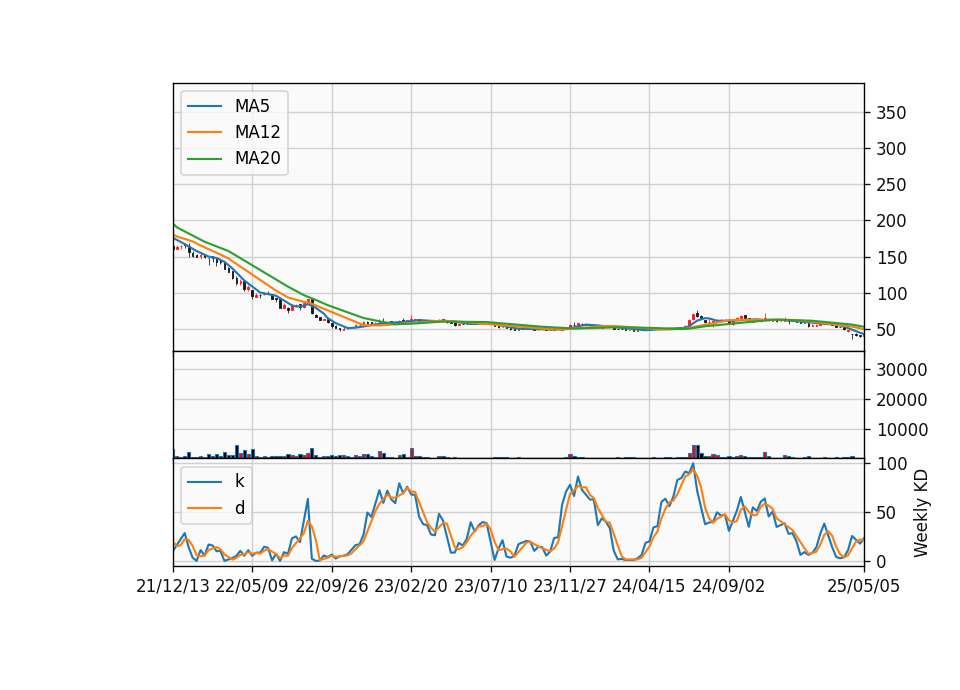Screen dimensions: 960x690
Task: Click the 22/05/09 date label
Action: tap(252, 587)
